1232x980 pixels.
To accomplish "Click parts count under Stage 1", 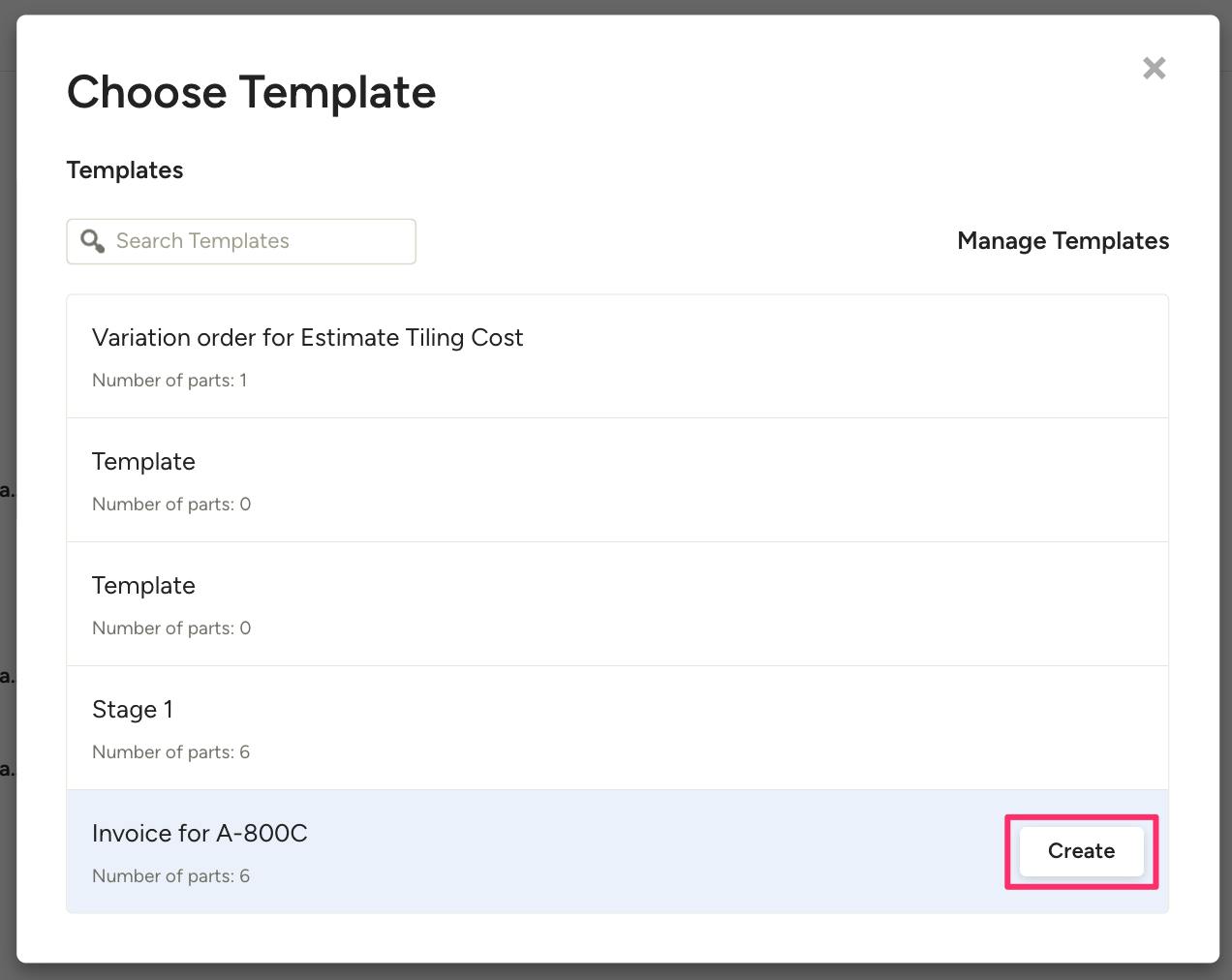I will point(170,752).
